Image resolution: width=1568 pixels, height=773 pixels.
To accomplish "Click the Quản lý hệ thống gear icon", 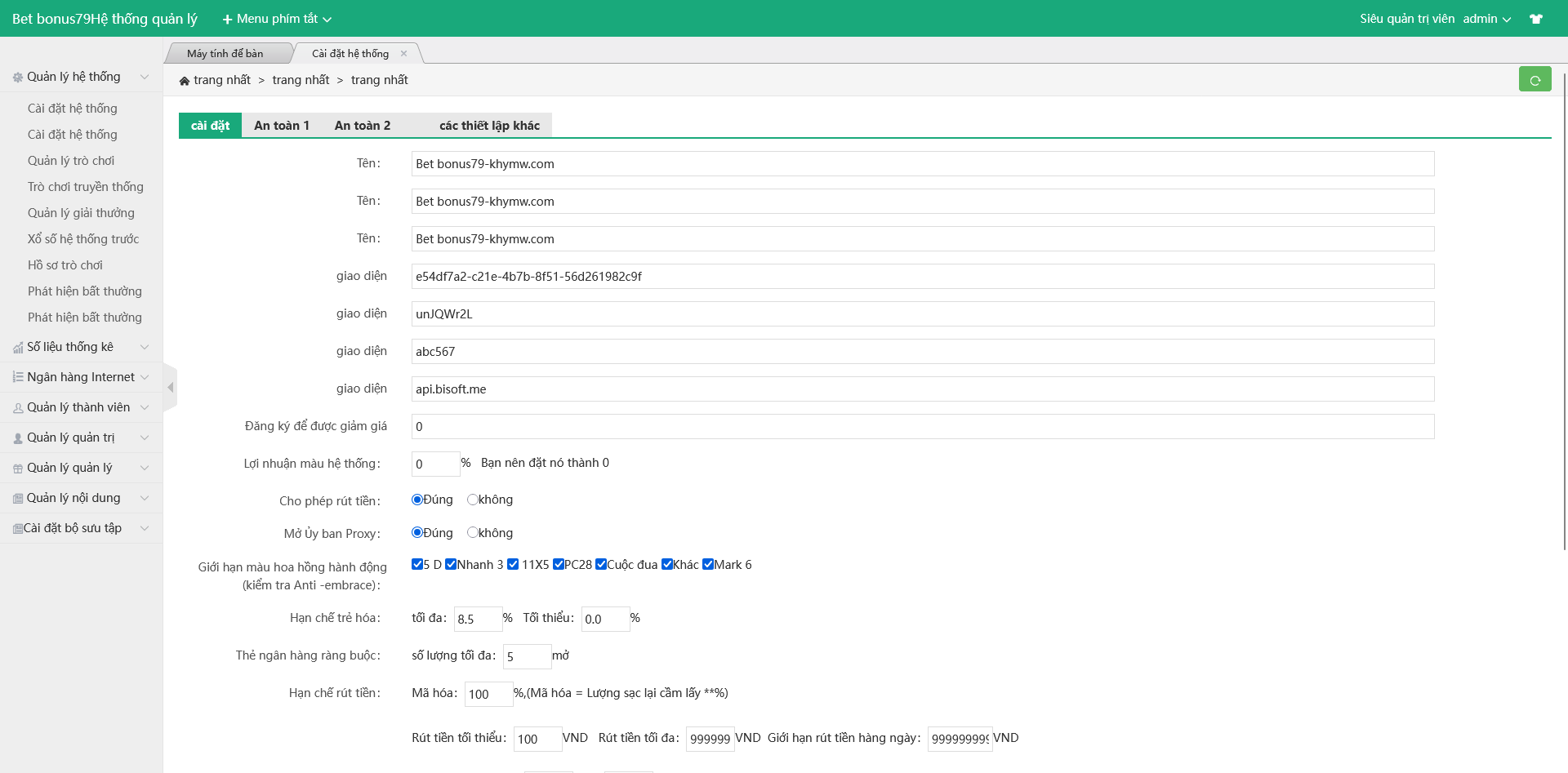I will [x=18, y=78].
